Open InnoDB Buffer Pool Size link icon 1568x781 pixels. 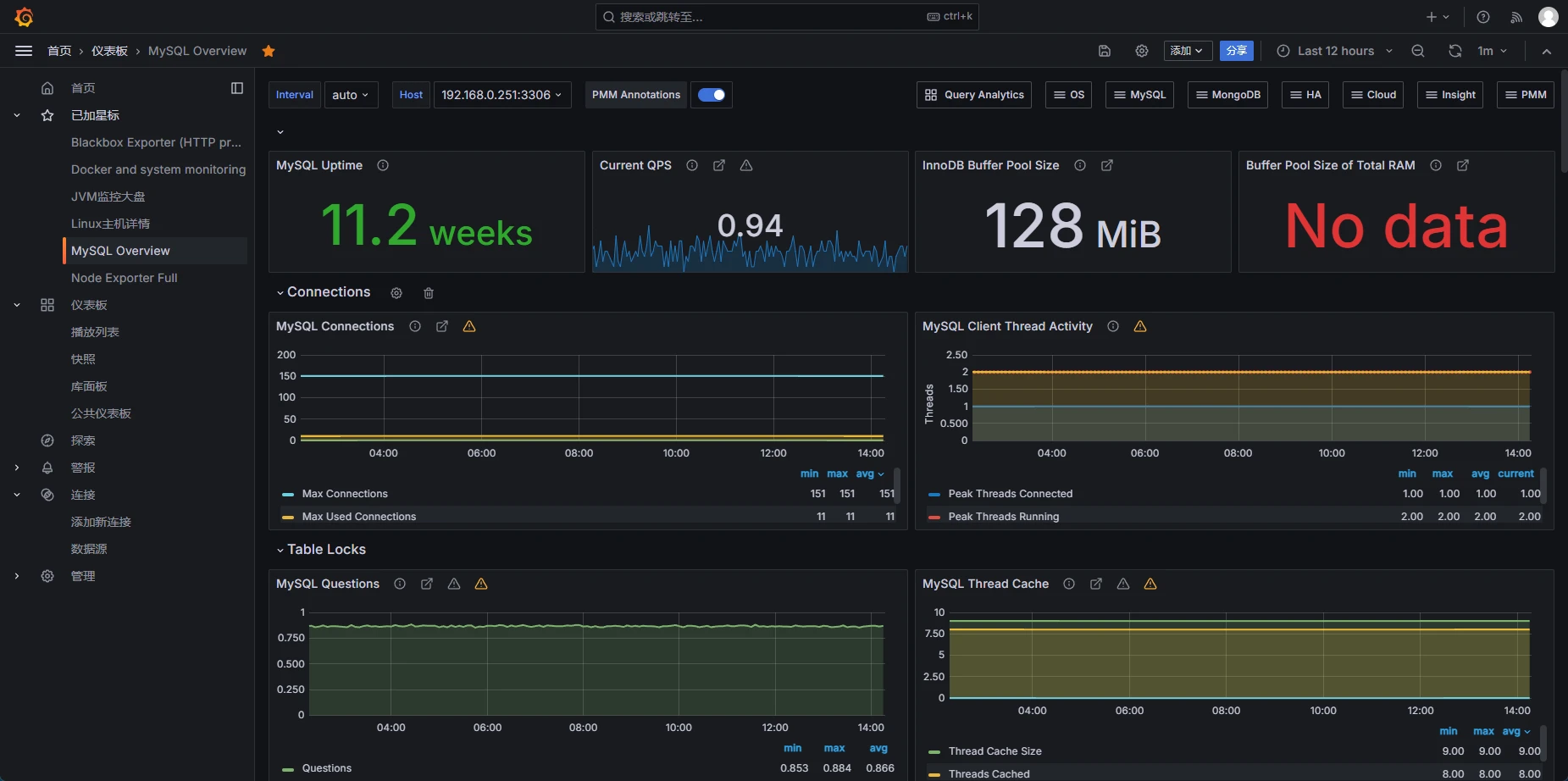tap(1107, 165)
